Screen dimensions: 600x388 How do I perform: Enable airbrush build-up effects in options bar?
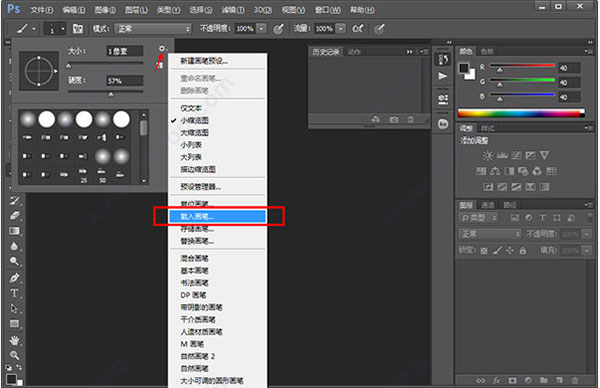(x=357, y=29)
